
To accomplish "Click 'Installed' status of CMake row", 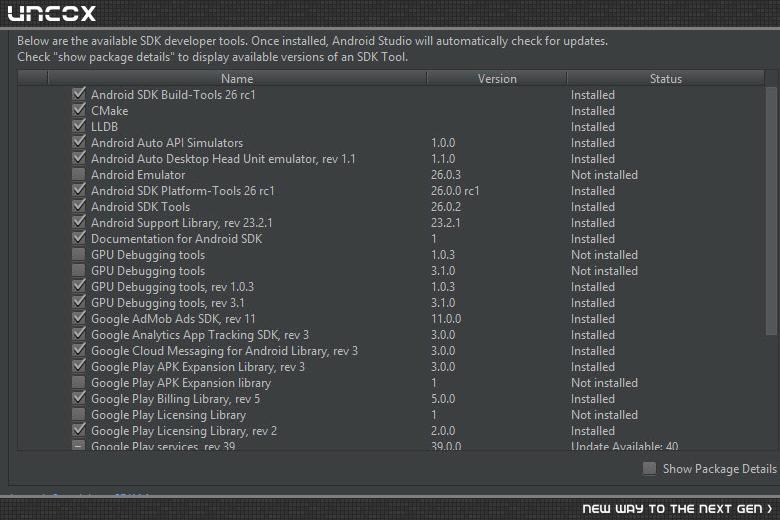I will point(593,110).
